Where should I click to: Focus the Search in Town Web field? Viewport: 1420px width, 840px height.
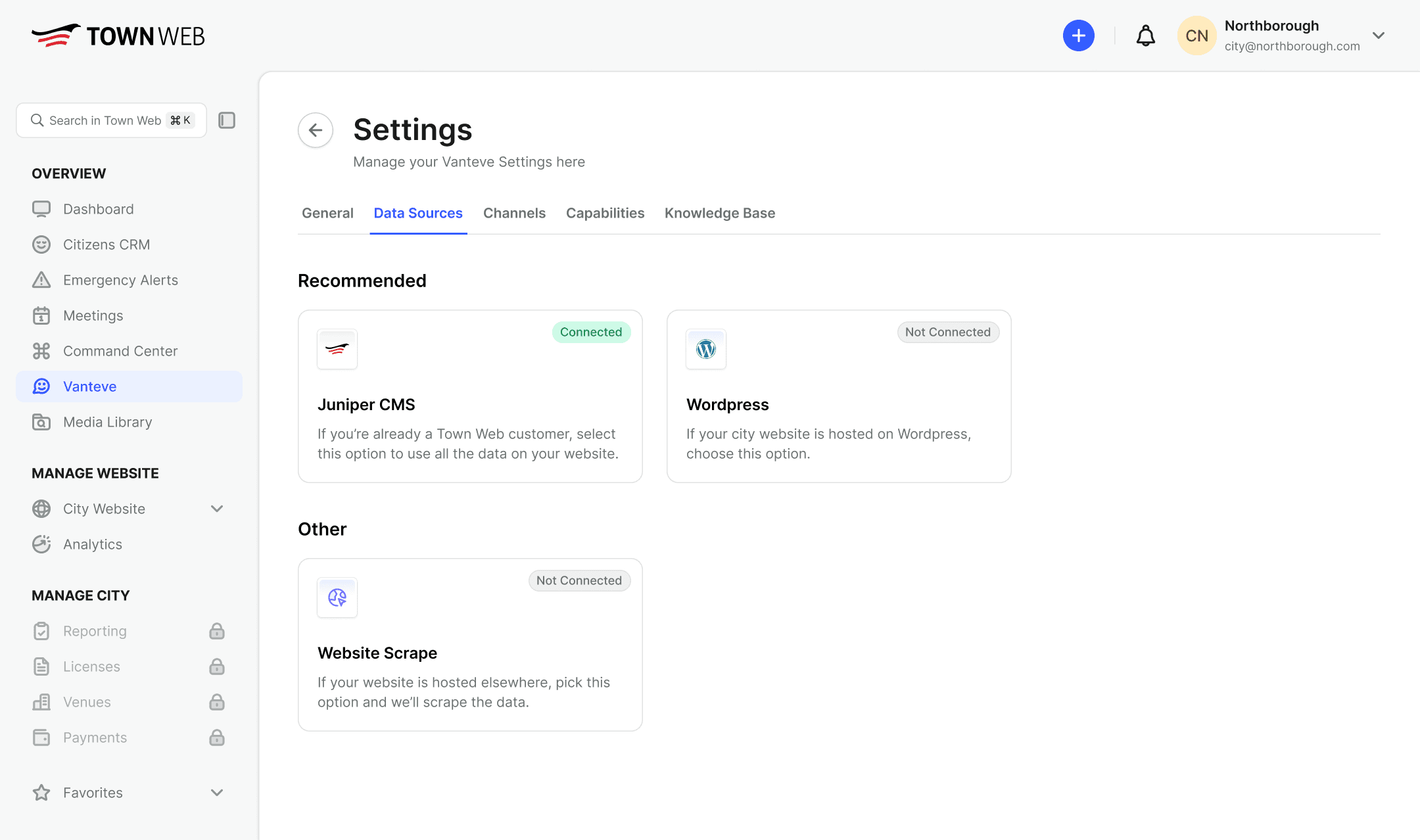[111, 120]
